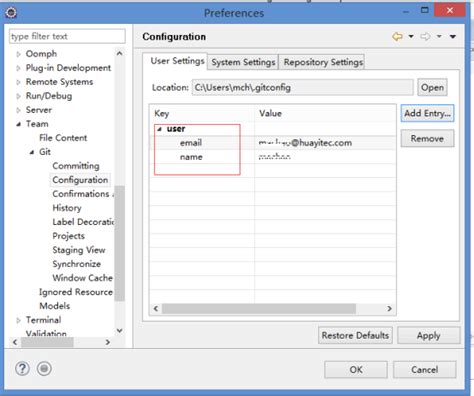Open History preference page
Screen dimensions: 474x396
[67, 208]
